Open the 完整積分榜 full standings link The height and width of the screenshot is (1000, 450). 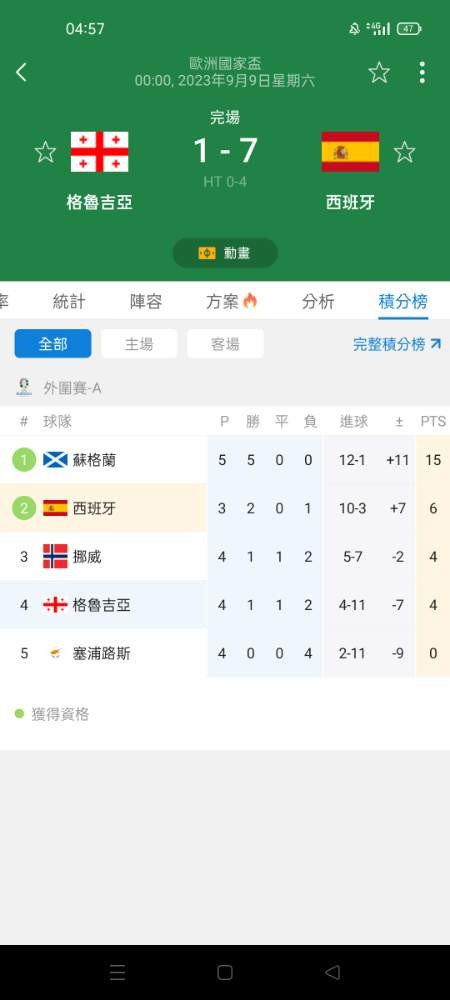click(397, 344)
